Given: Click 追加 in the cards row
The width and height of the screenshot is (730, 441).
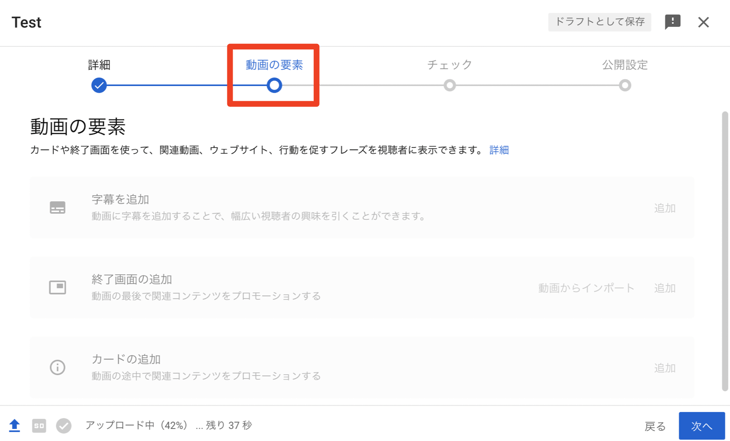Looking at the screenshot, I should pos(665,368).
